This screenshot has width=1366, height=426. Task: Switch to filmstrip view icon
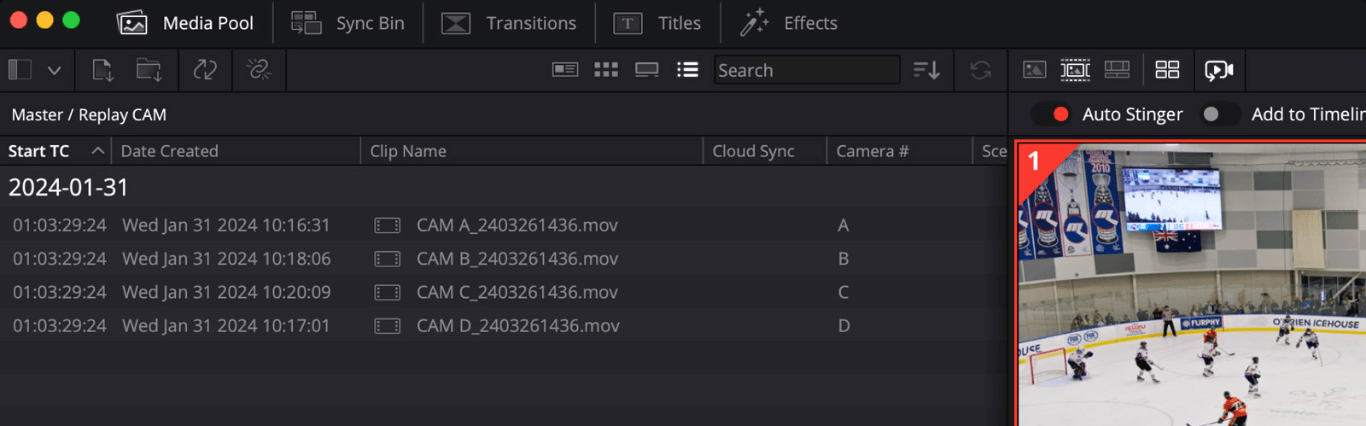pyautogui.click(x=647, y=70)
